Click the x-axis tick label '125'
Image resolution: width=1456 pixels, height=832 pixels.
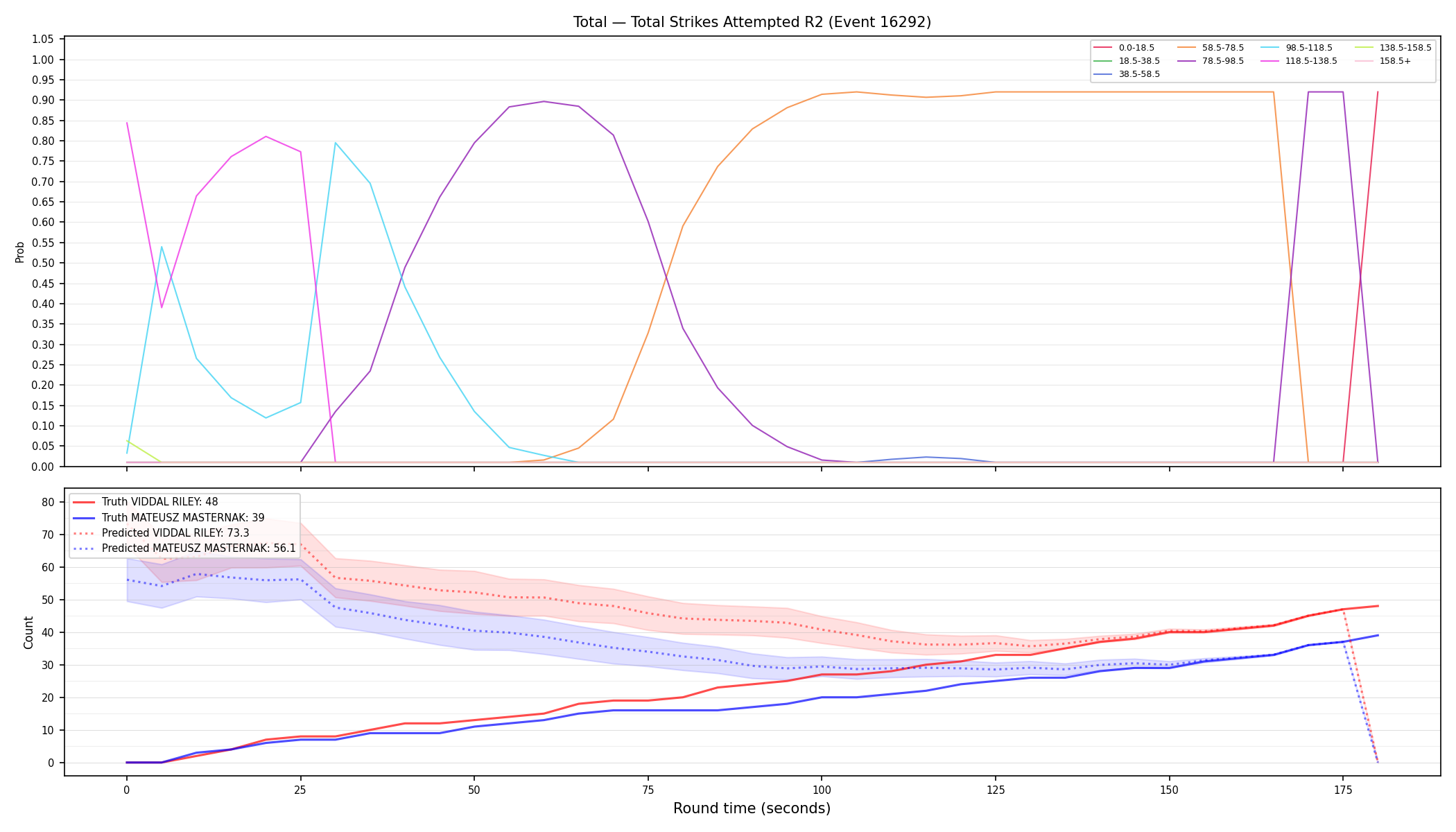click(996, 789)
